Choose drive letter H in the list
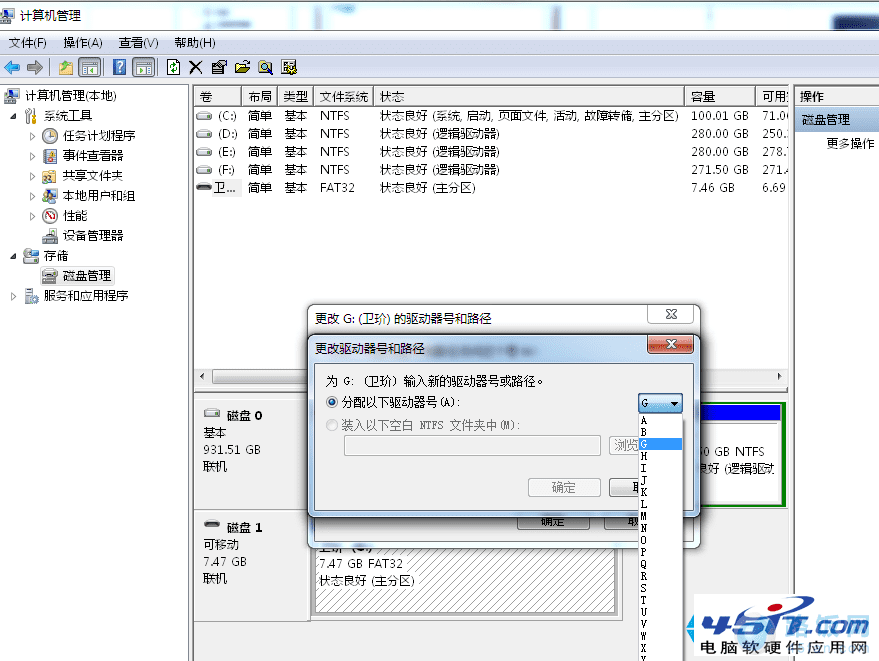 click(660, 456)
